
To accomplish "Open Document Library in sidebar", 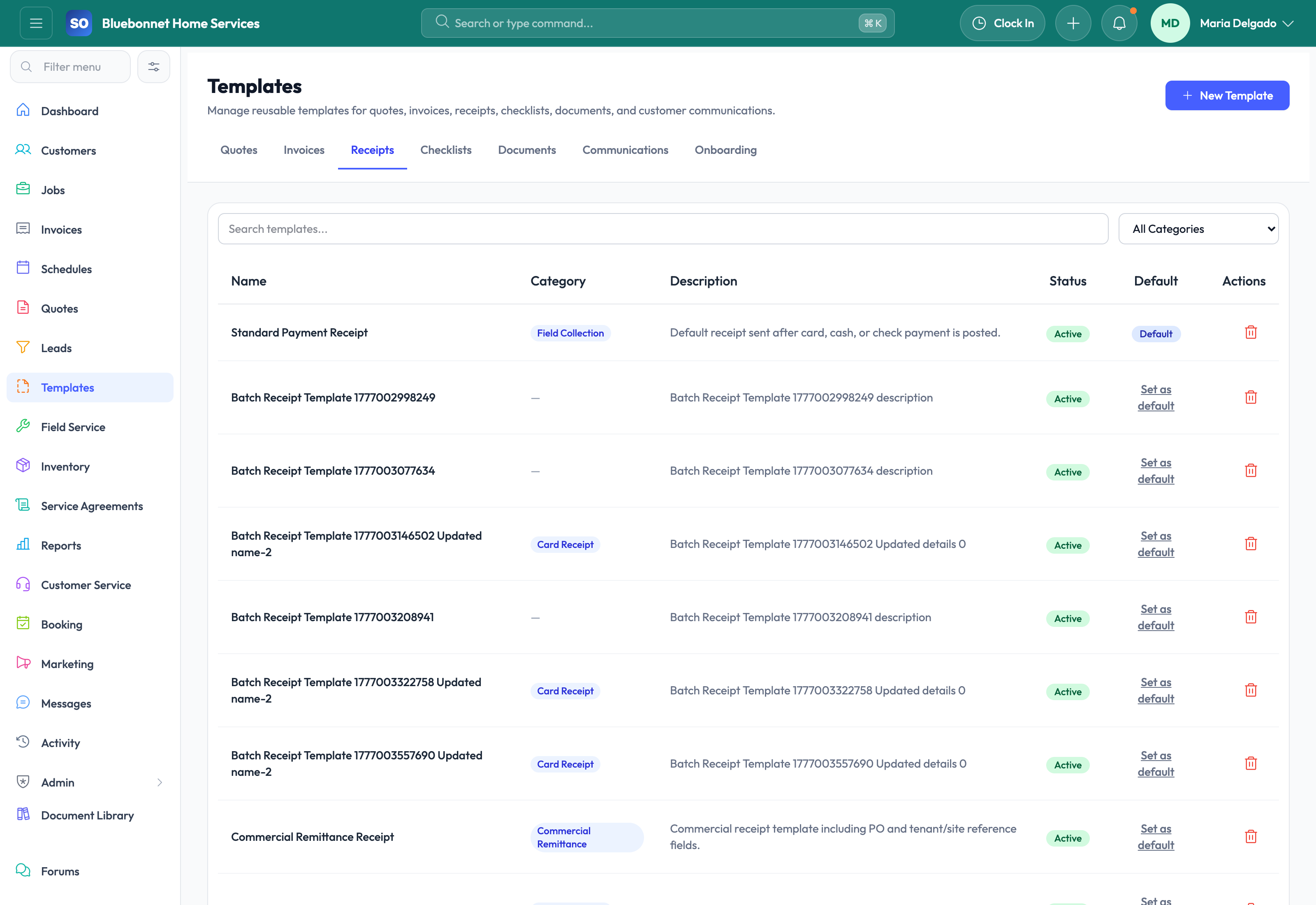I will 90,815.
